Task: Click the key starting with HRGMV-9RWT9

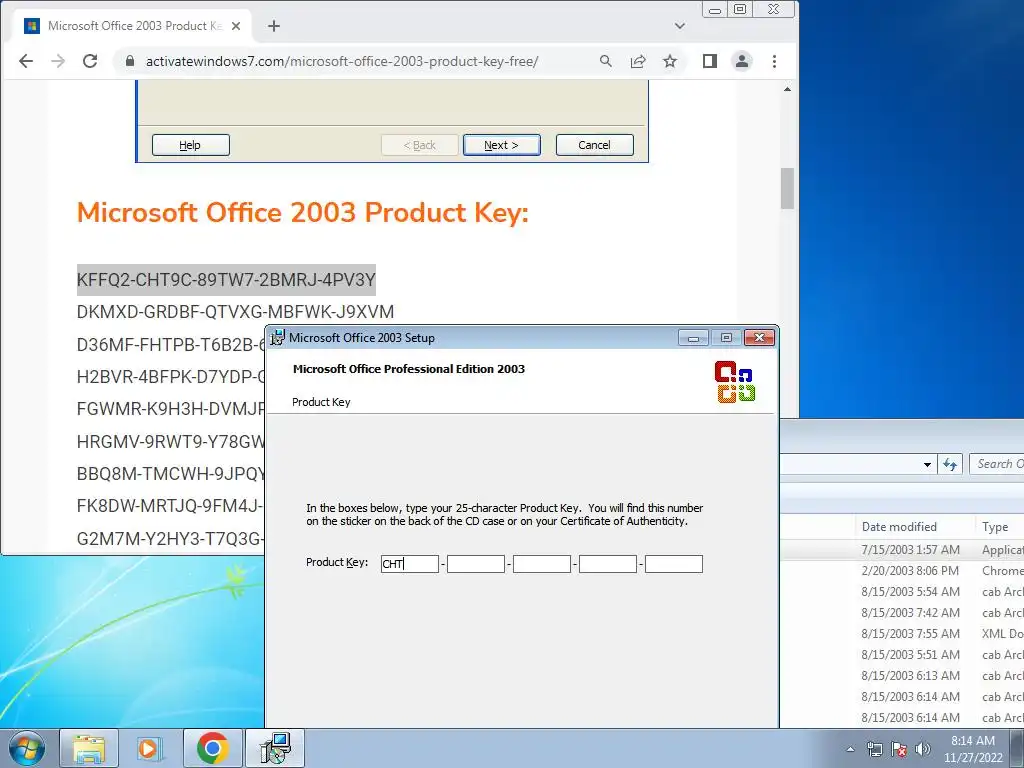Action: (x=170, y=441)
